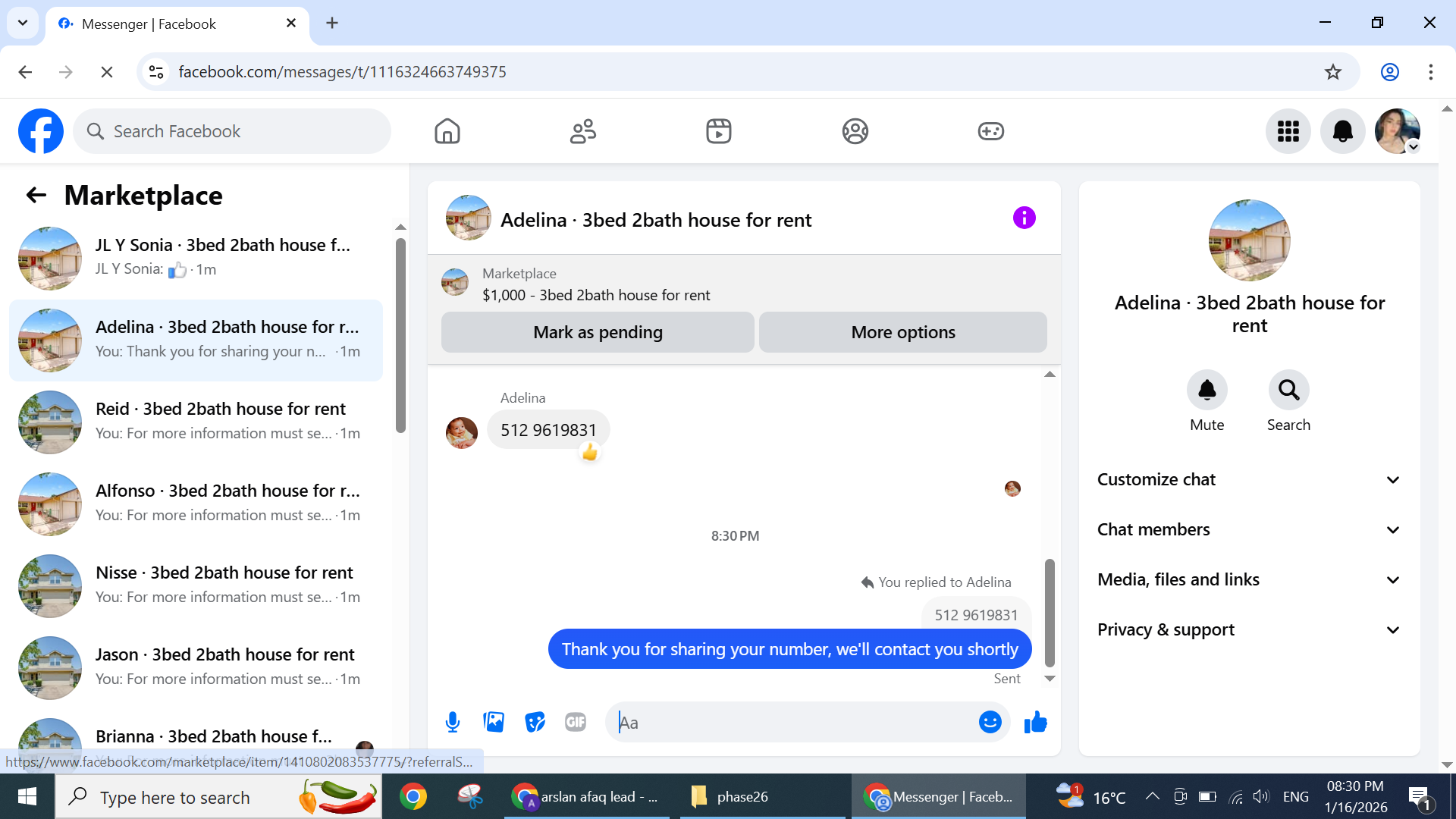Choose the sticker icon in composer
Screen dimensions: 1456x819
pos(535,722)
